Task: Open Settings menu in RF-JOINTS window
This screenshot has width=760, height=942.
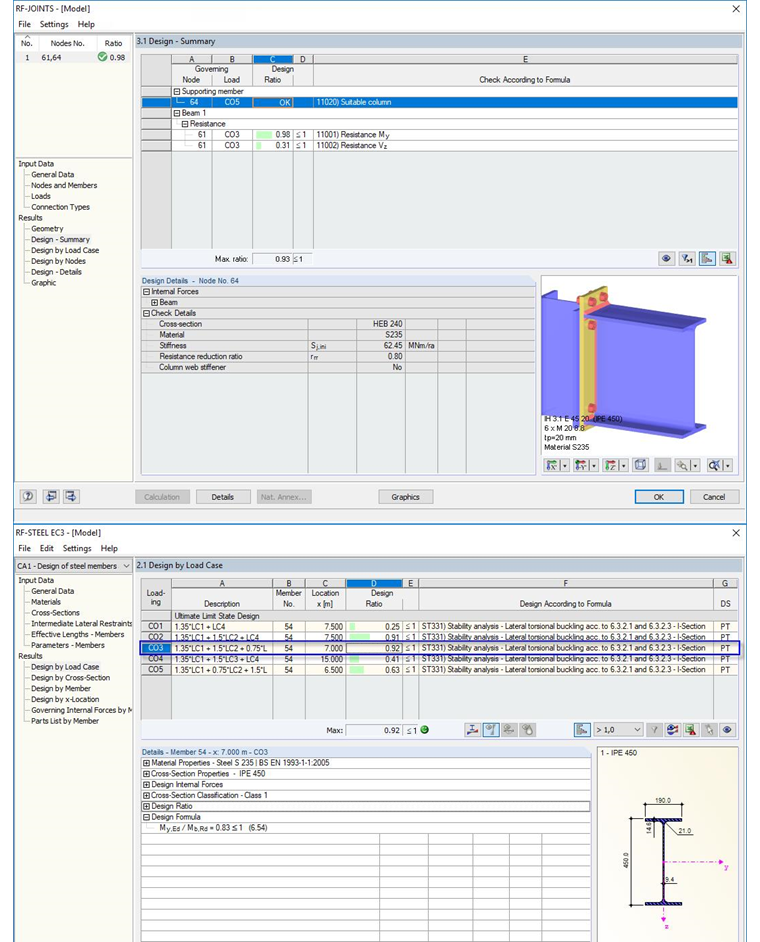Action: tap(54, 24)
